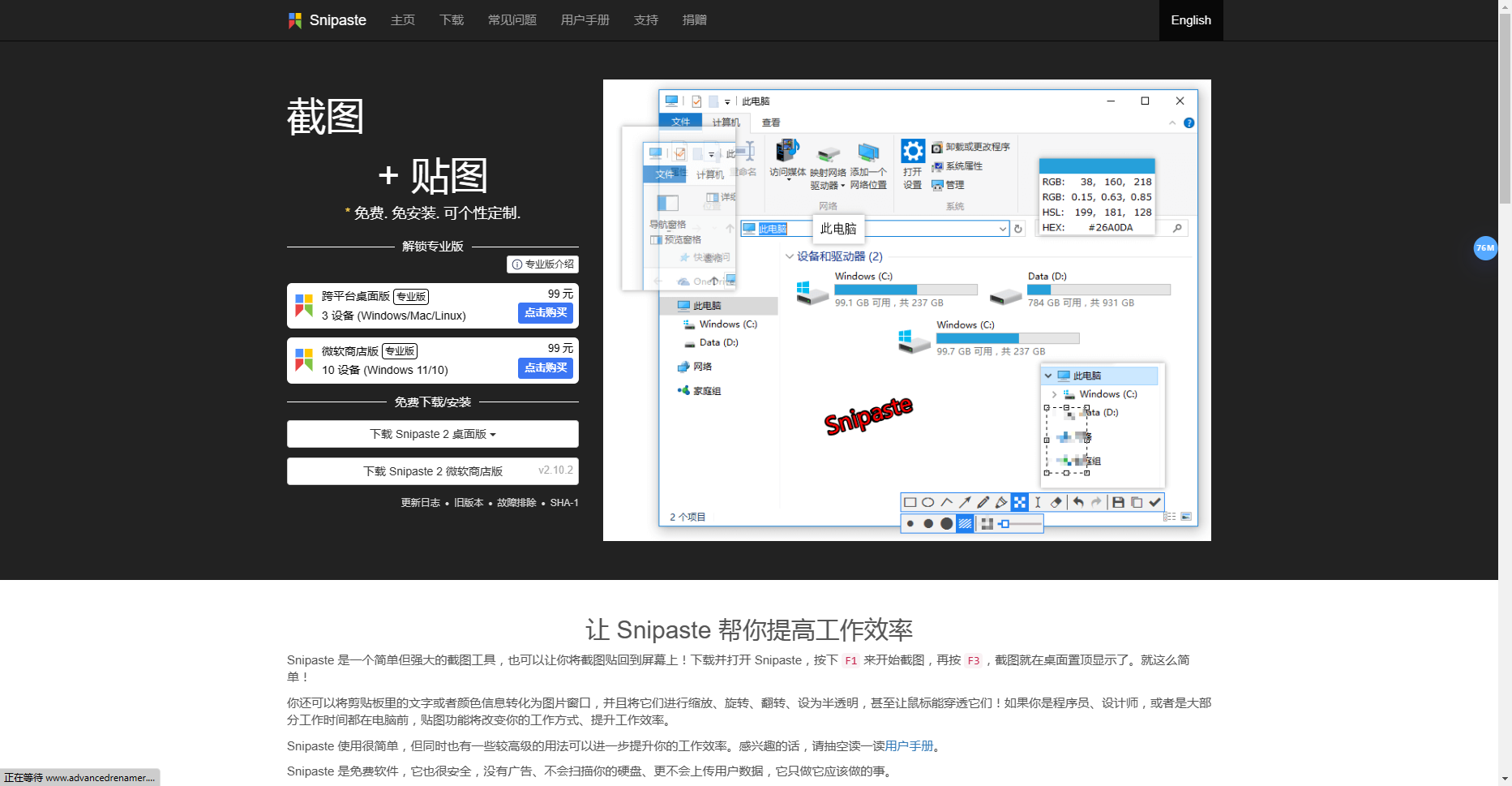Open the 旧版本 link
This screenshot has height=786, width=1512.
click(x=469, y=503)
